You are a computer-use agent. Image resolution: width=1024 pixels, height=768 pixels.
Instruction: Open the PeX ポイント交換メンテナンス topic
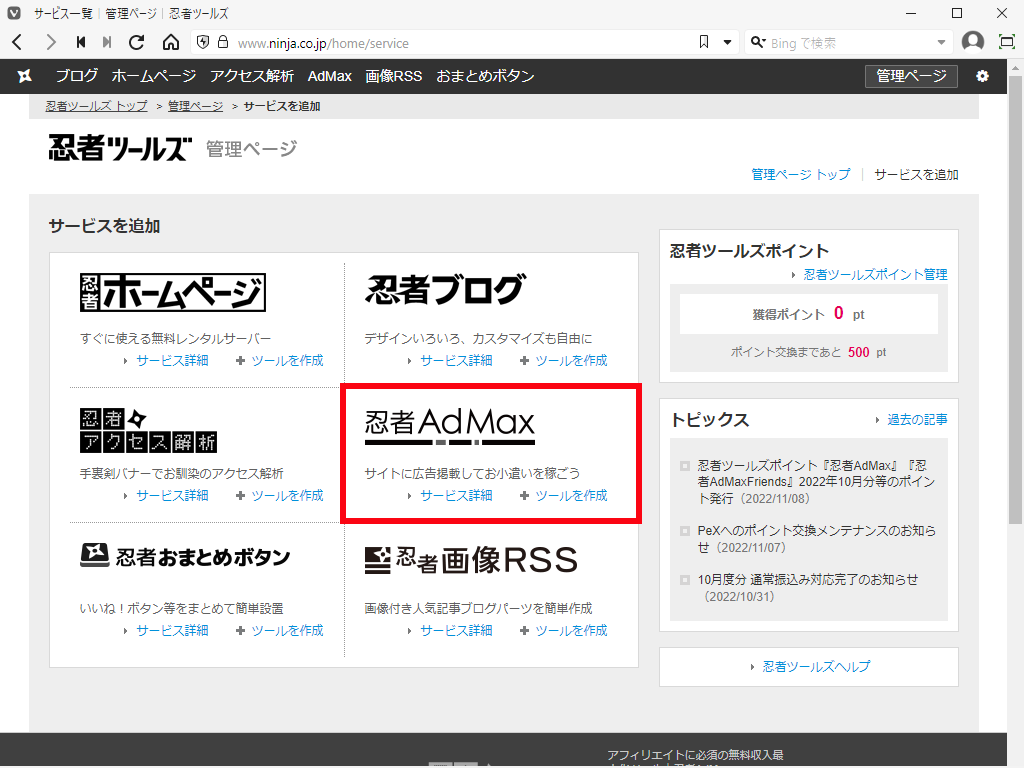pos(816,539)
